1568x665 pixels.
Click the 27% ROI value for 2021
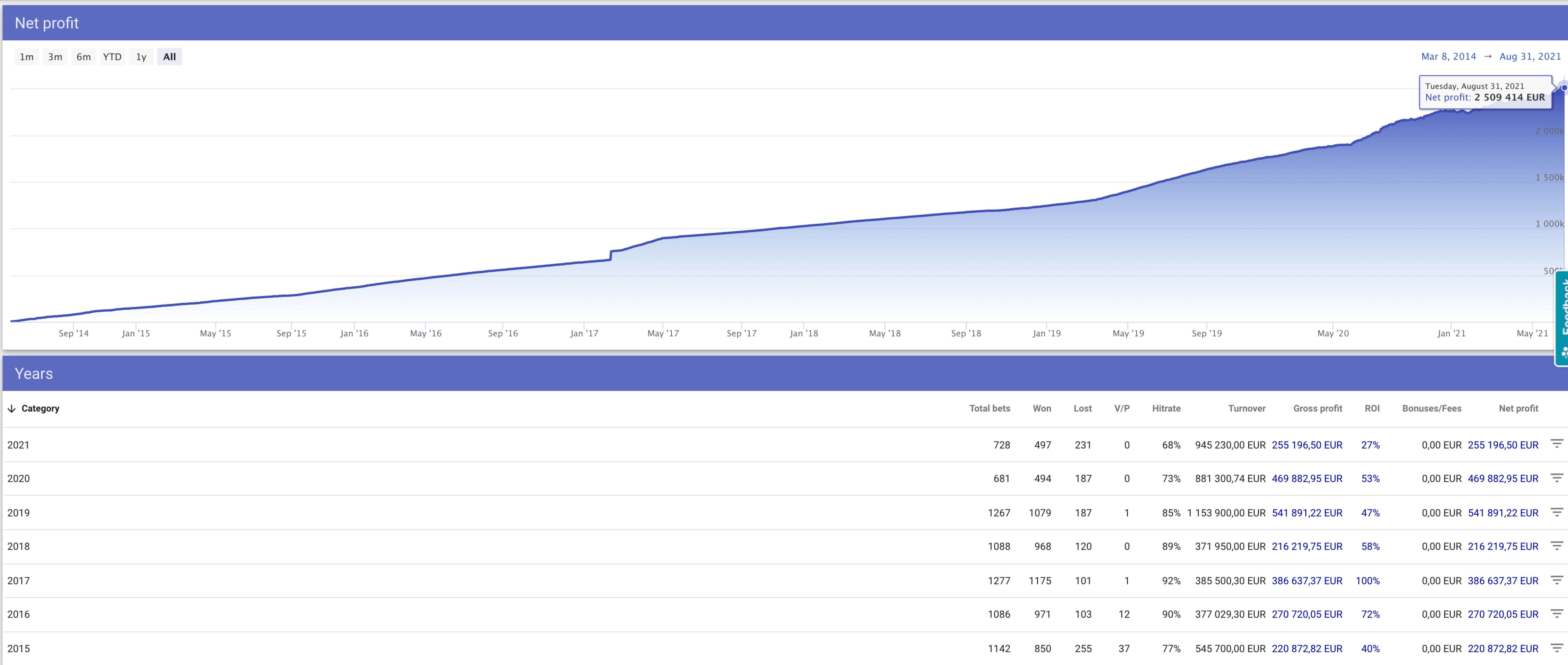[x=1370, y=445]
